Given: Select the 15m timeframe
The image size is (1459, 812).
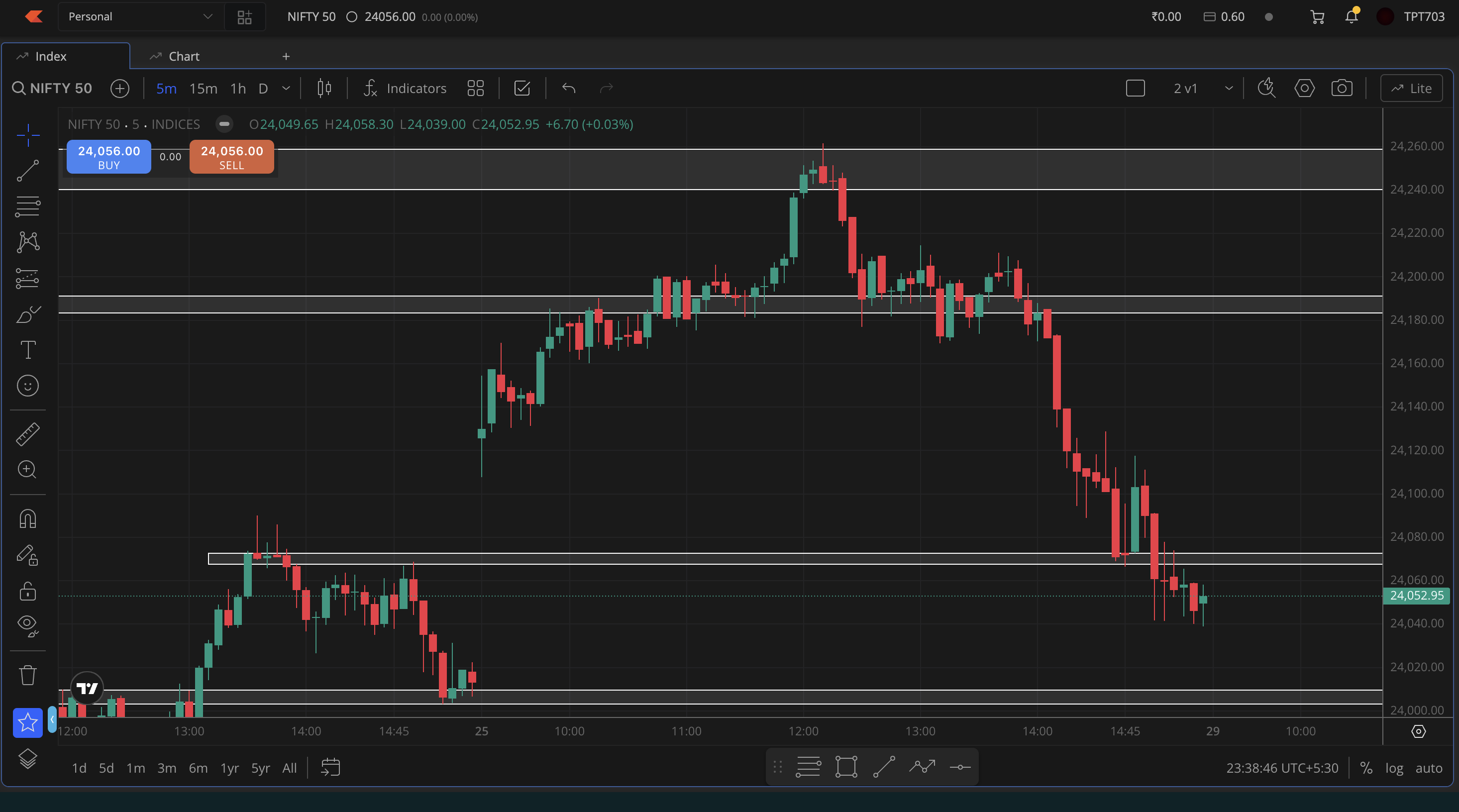Looking at the screenshot, I should point(204,89).
